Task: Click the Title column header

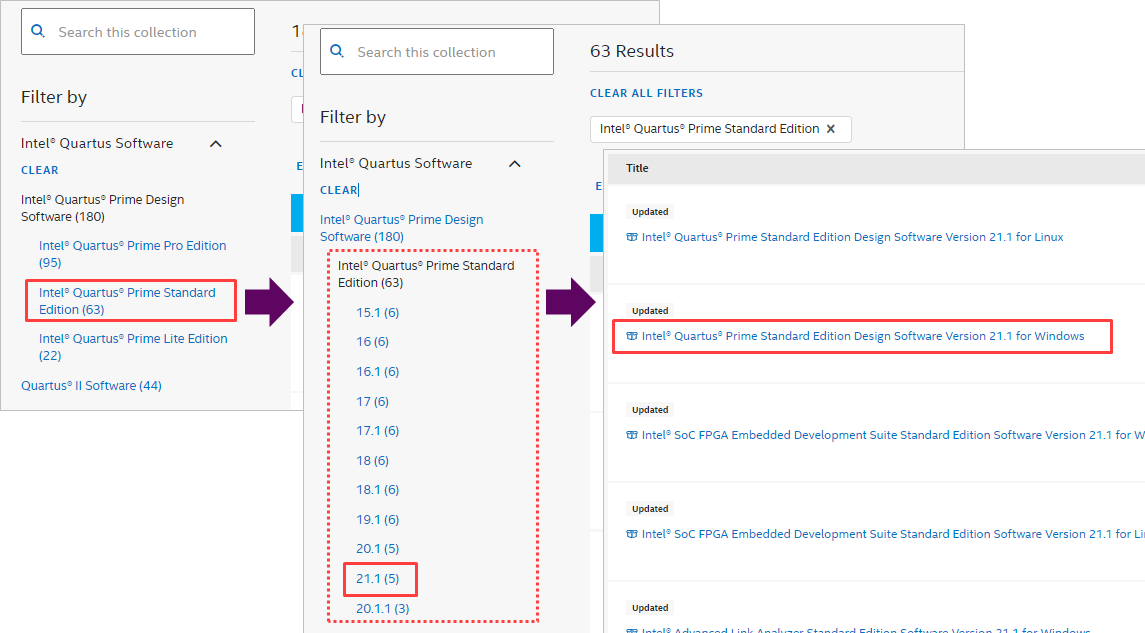Action: [637, 168]
